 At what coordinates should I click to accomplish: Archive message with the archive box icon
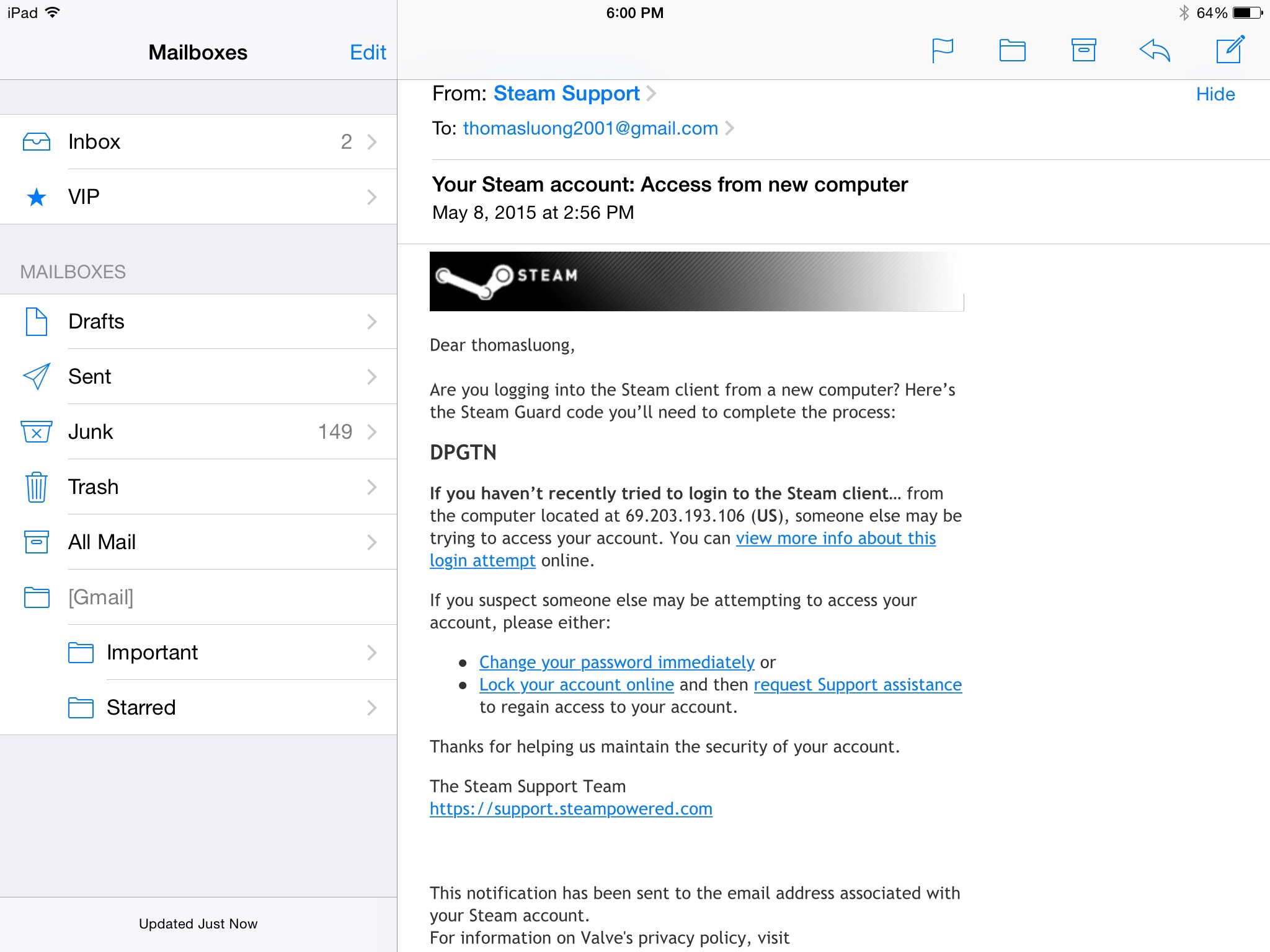[1083, 50]
